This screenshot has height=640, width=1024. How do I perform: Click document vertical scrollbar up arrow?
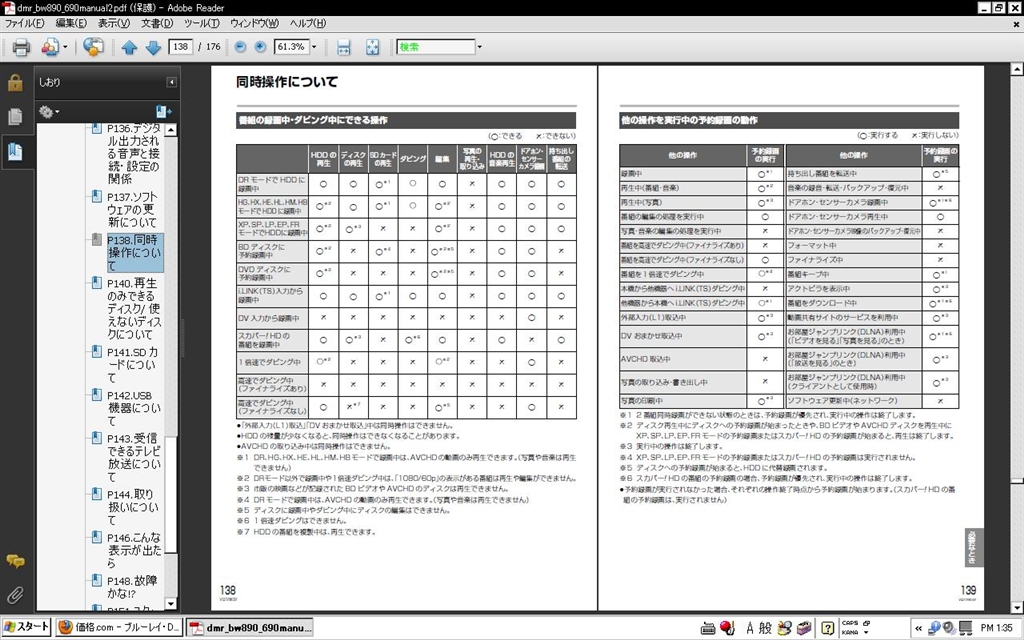[1017, 69]
